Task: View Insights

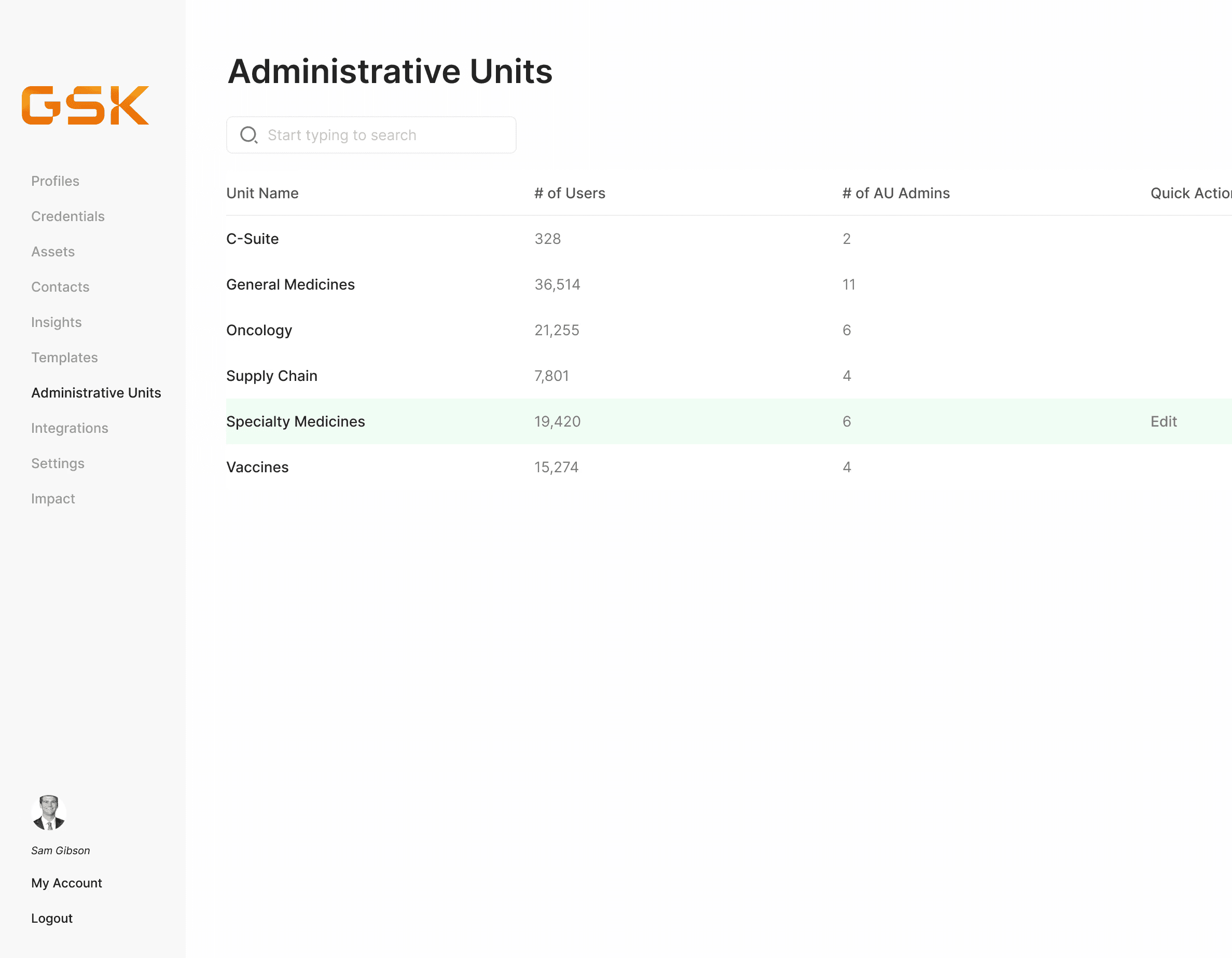Action: click(57, 322)
